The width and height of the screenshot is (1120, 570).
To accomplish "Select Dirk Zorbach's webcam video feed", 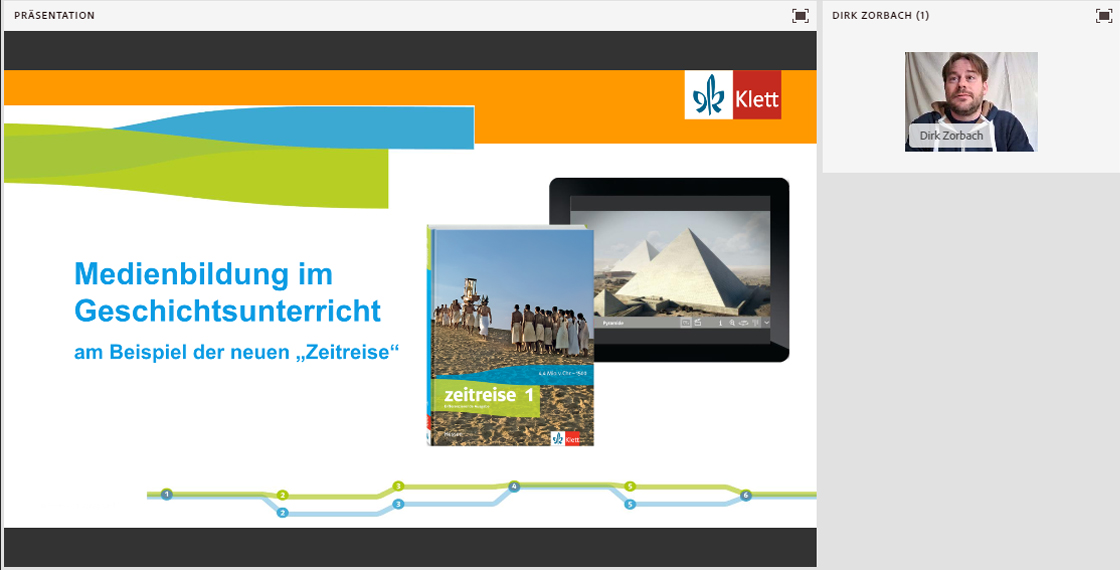I will click(971, 101).
